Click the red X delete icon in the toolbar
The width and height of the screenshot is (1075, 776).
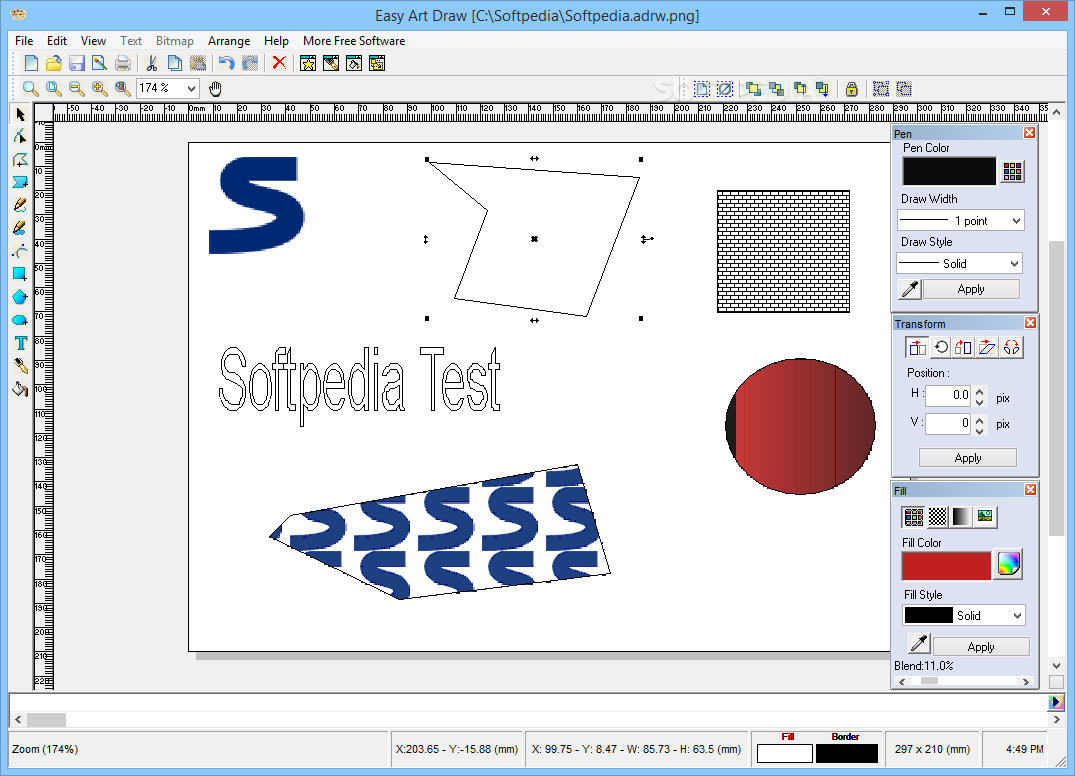click(279, 63)
